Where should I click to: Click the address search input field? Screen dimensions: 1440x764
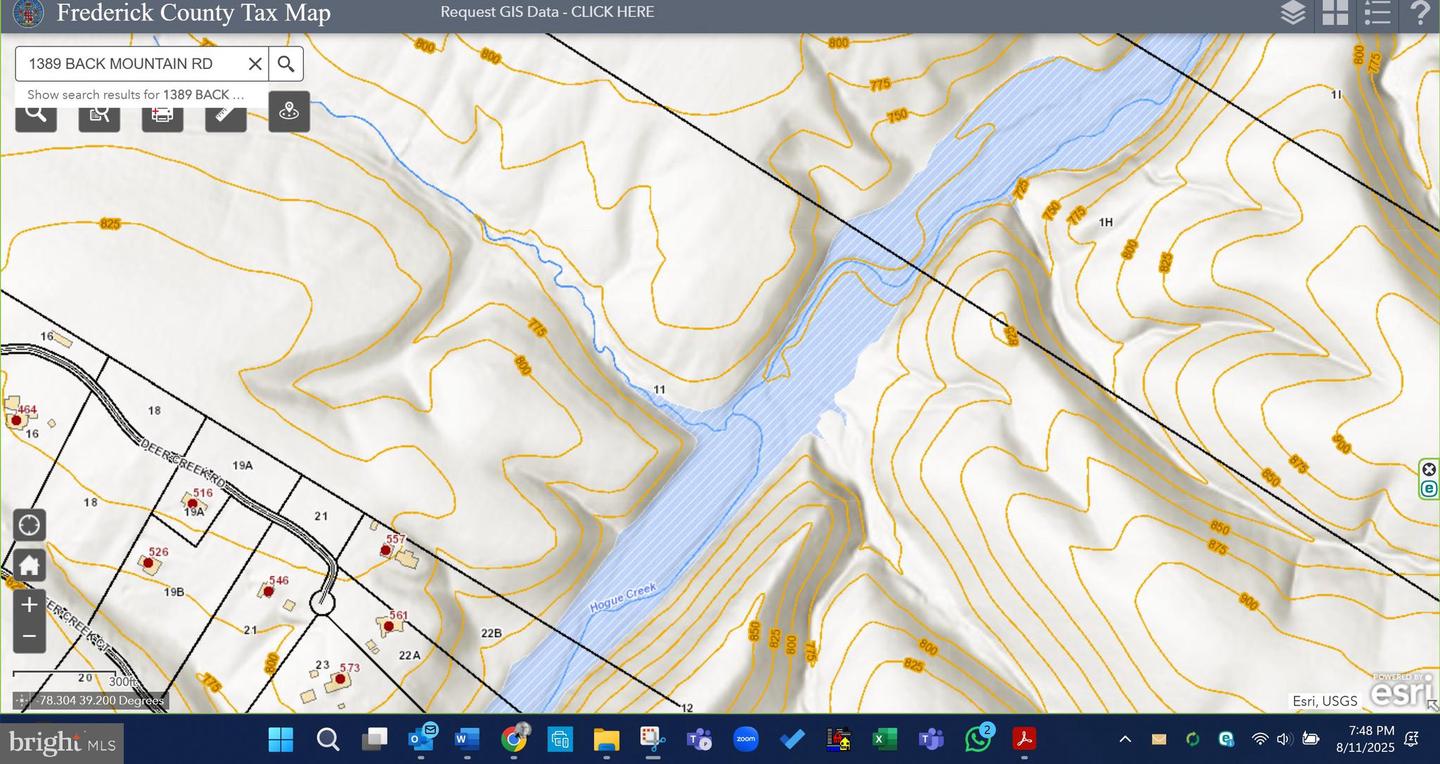(130, 64)
